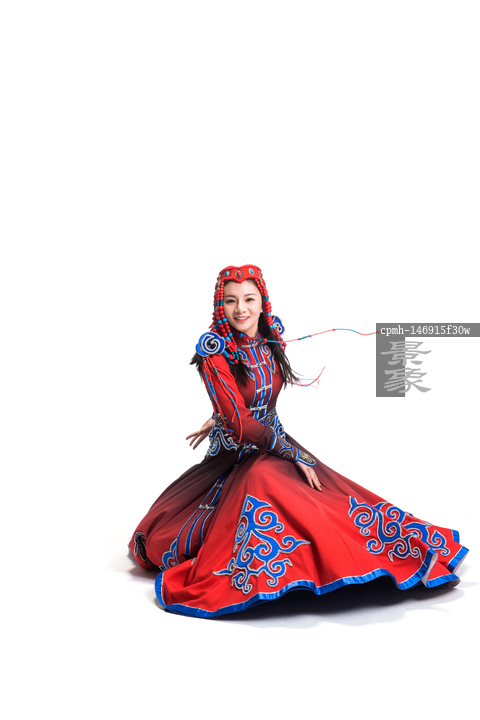Viewport: 480px width, 720px height.
Task: Click the embroidered waist belt
Action: coord(246,434)
